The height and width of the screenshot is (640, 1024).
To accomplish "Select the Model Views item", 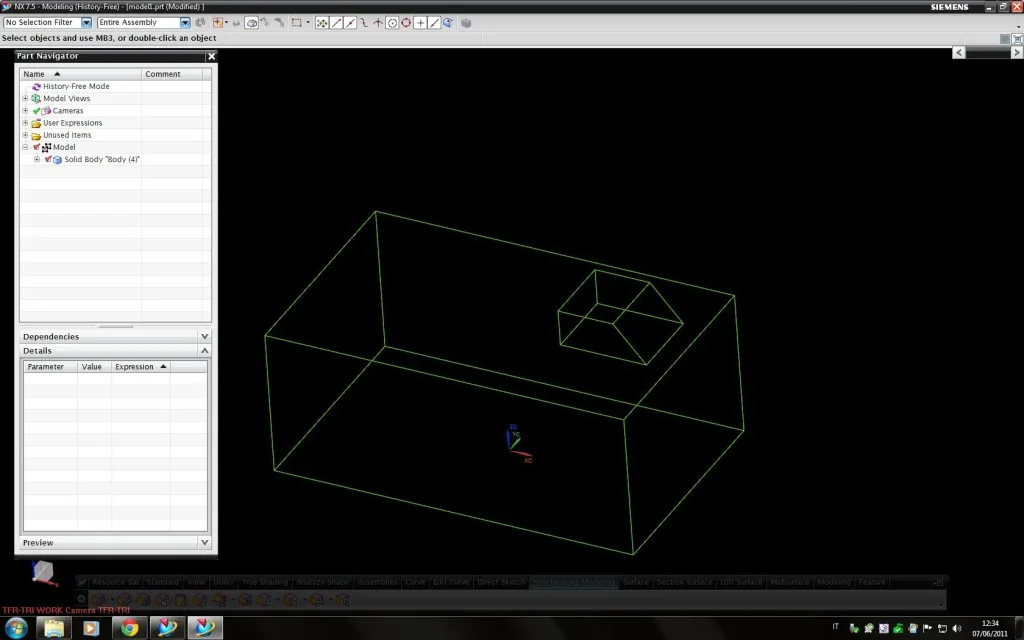I will click(67, 99).
